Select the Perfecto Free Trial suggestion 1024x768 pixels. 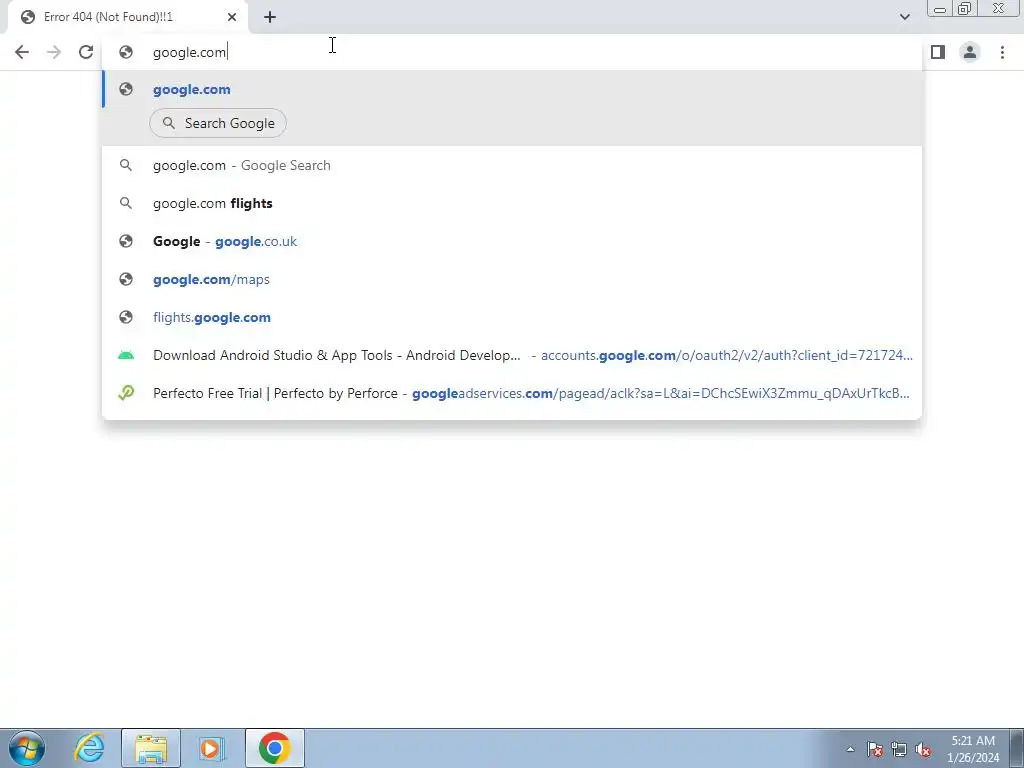[512, 393]
